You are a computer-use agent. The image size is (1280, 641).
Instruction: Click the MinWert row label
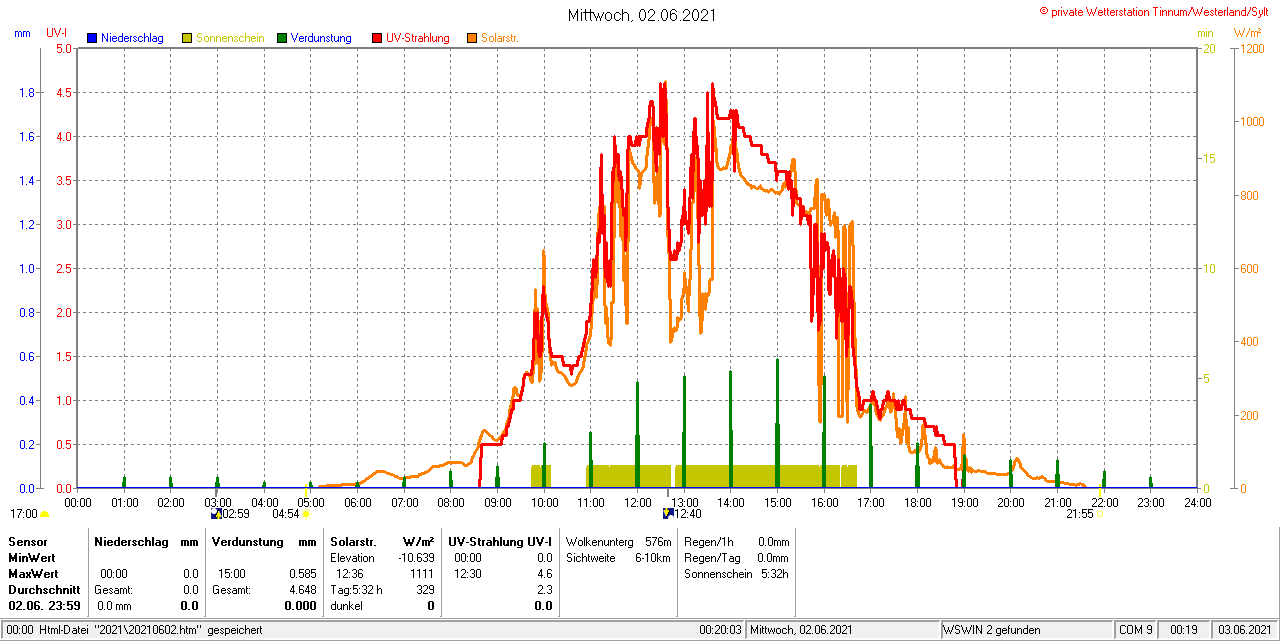coord(32,557)
